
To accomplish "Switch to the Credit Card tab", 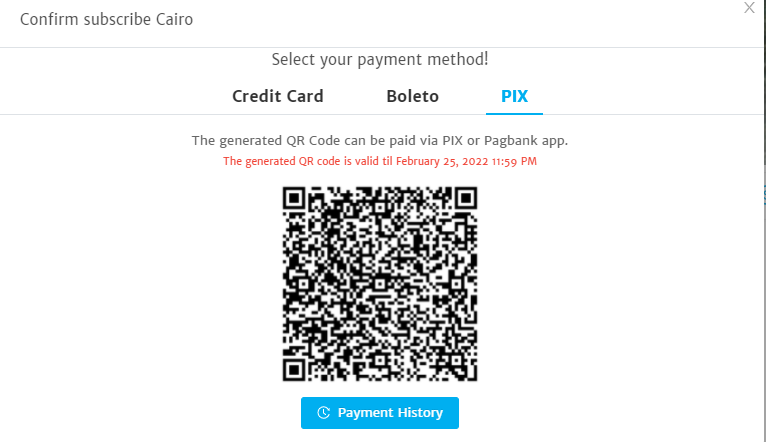I will click(277, 96).
